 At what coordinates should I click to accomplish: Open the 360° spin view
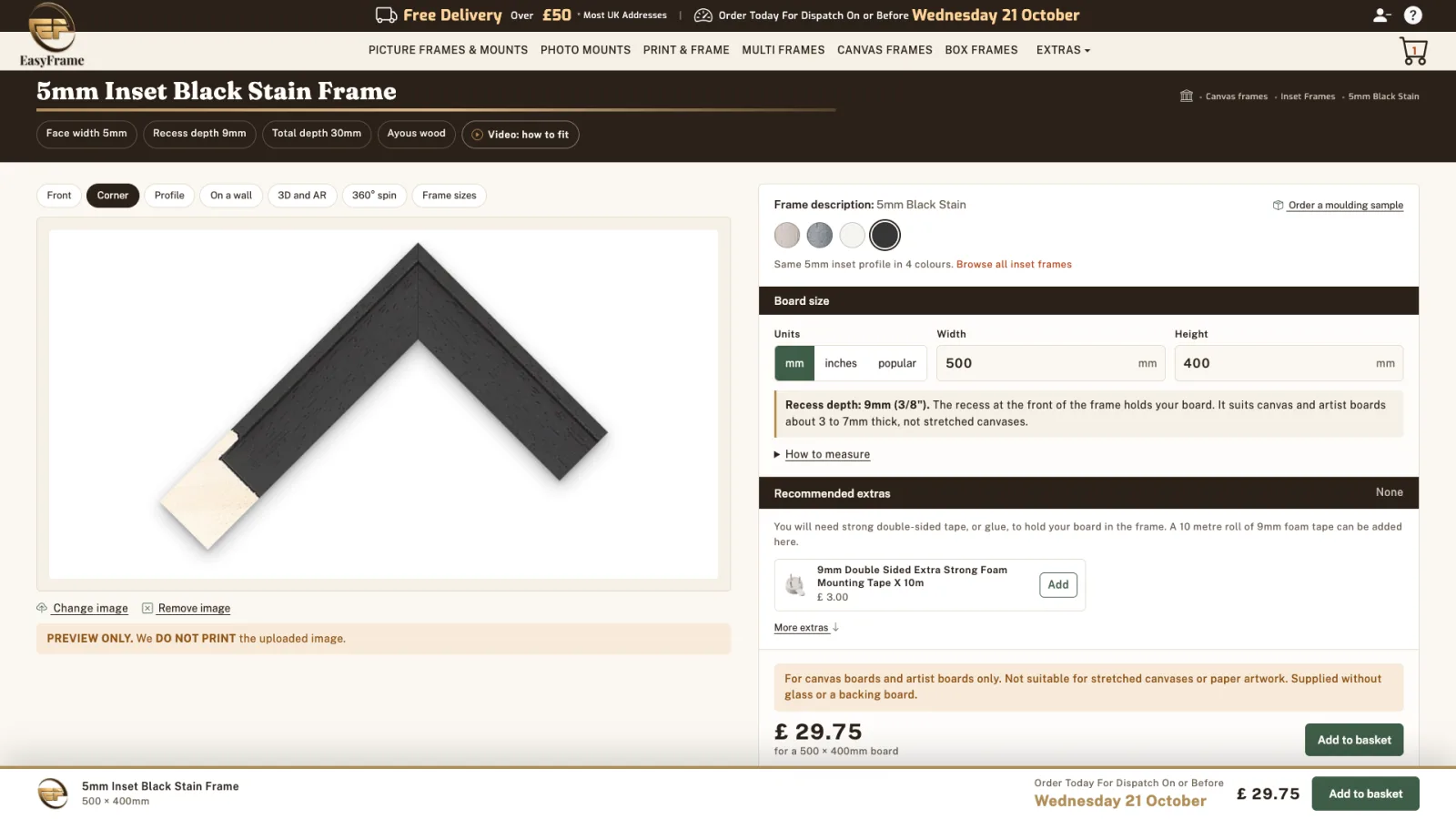click(x=374, y=196)
